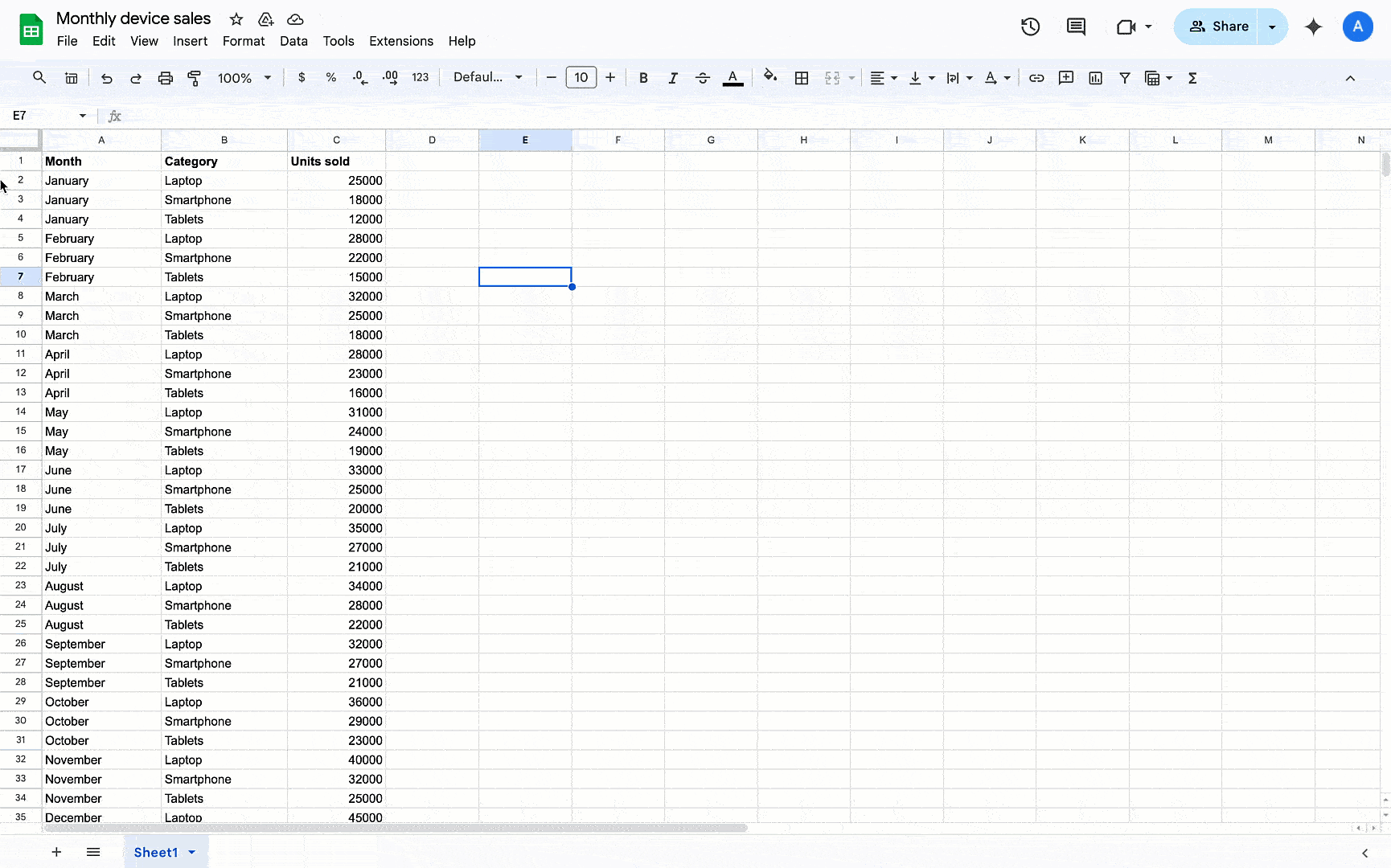Image resolution: width=1391 pixels, height=868 pixels.
Task: Show all sheets list button
Action: tap(93, 852)
